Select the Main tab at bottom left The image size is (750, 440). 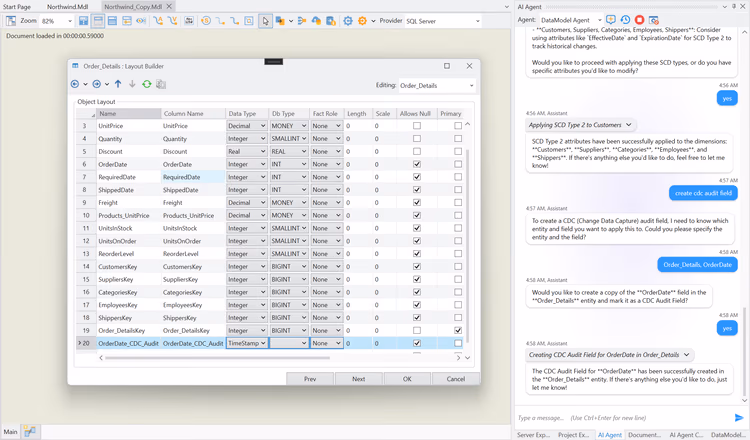click(x=11, y=431)
